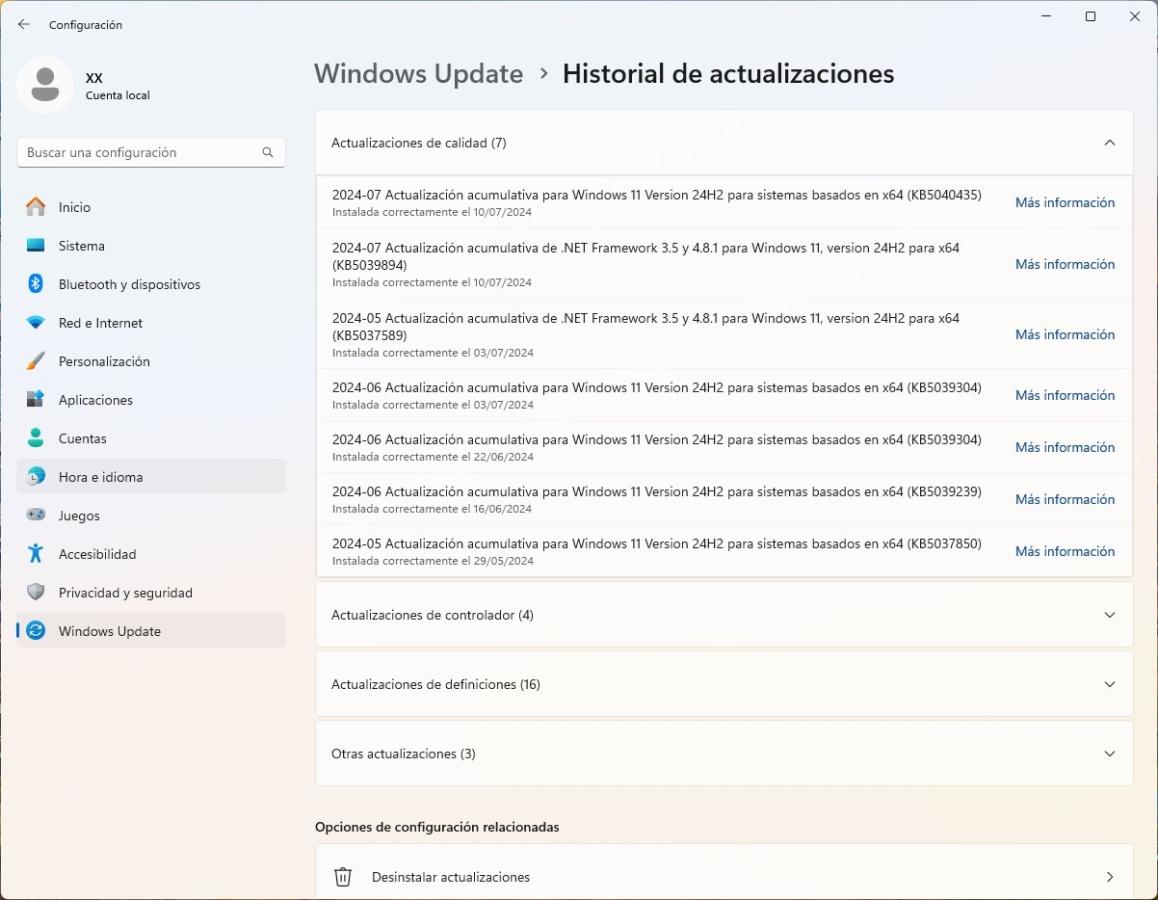The image size is (1158, 900).
Task: Click the back arrow icon
Action: click(24, 24)
